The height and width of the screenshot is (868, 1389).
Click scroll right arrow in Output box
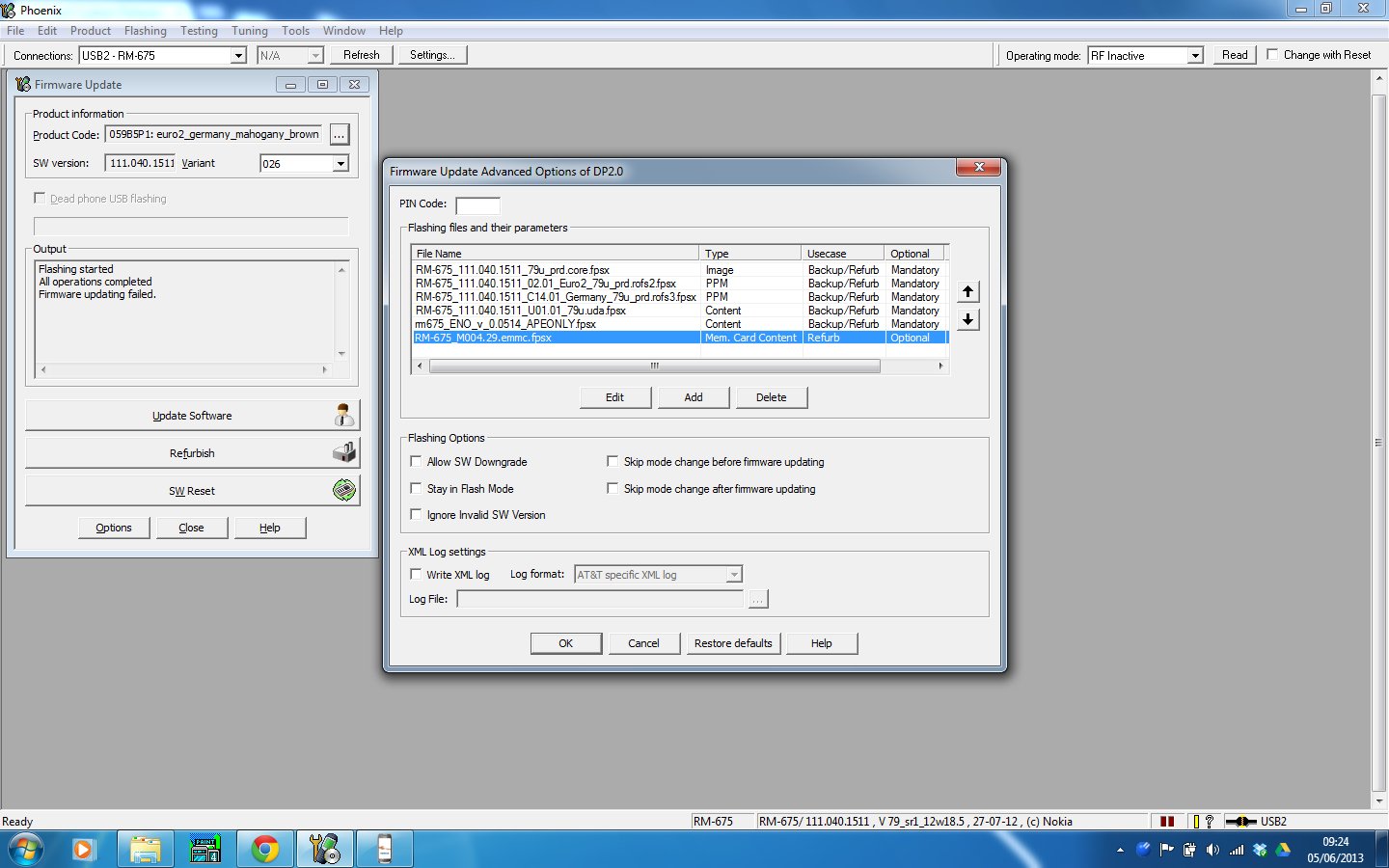coord(324,369)
